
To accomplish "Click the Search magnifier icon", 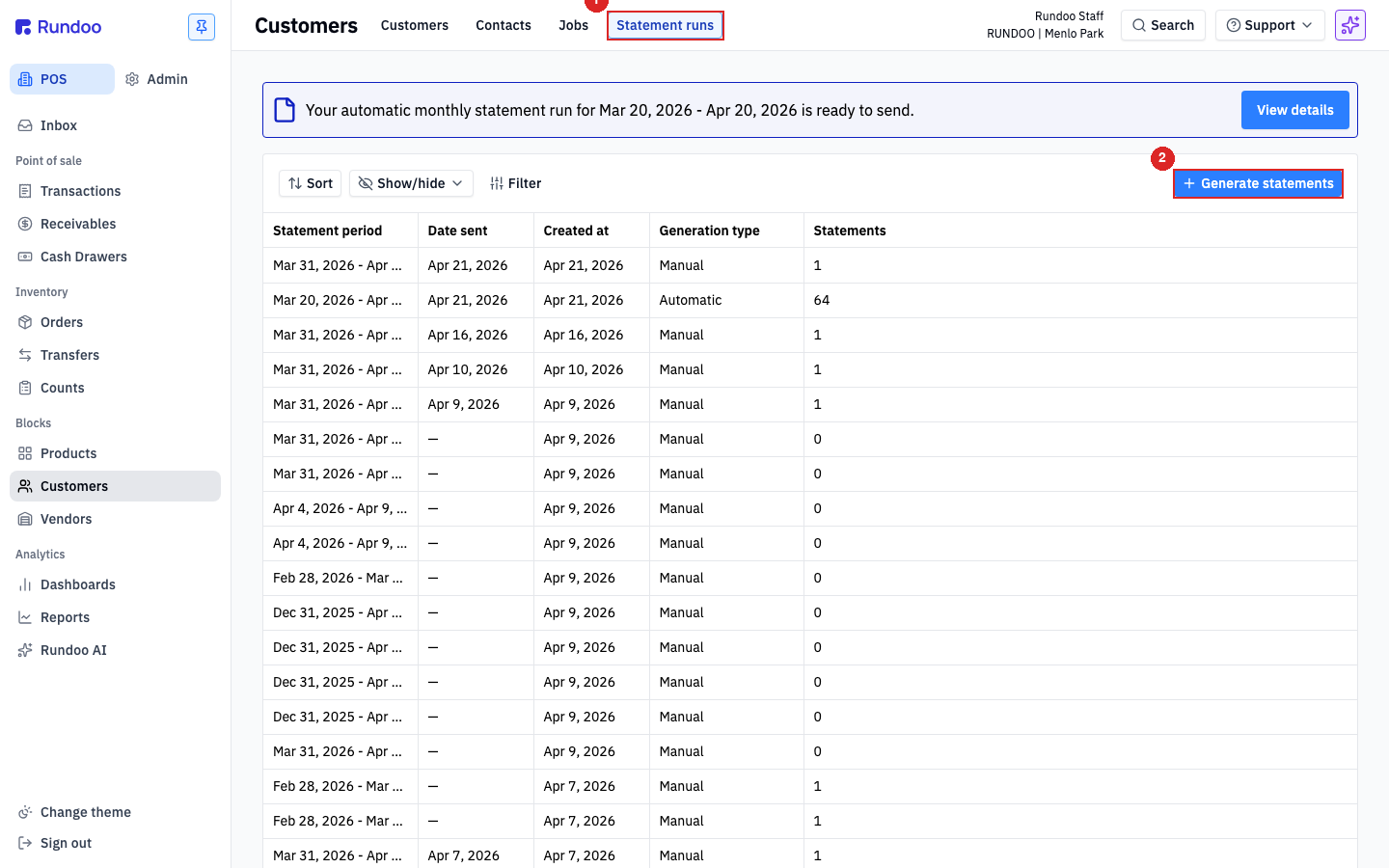I will coord(1139,25).
